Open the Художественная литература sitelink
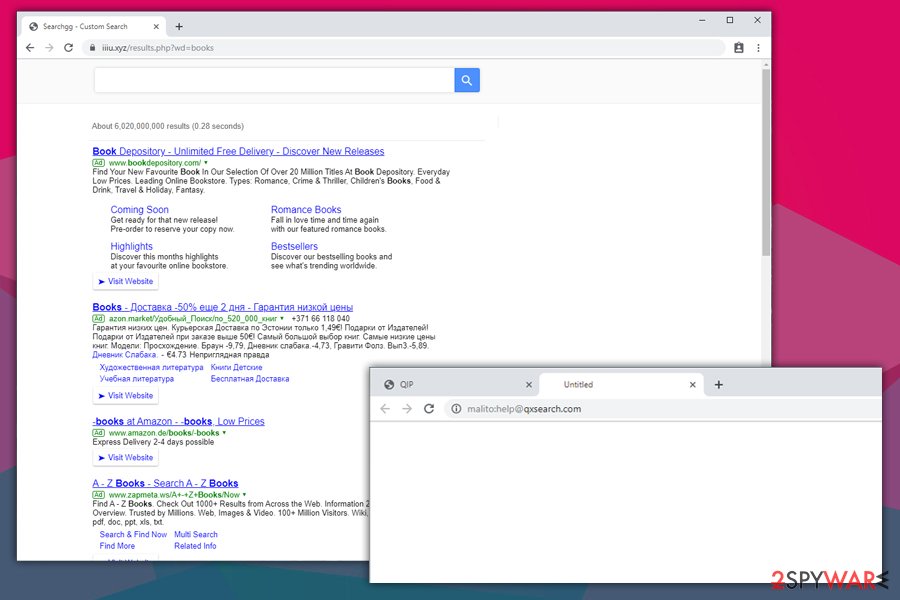900x600 pixels. pos(152,367)
